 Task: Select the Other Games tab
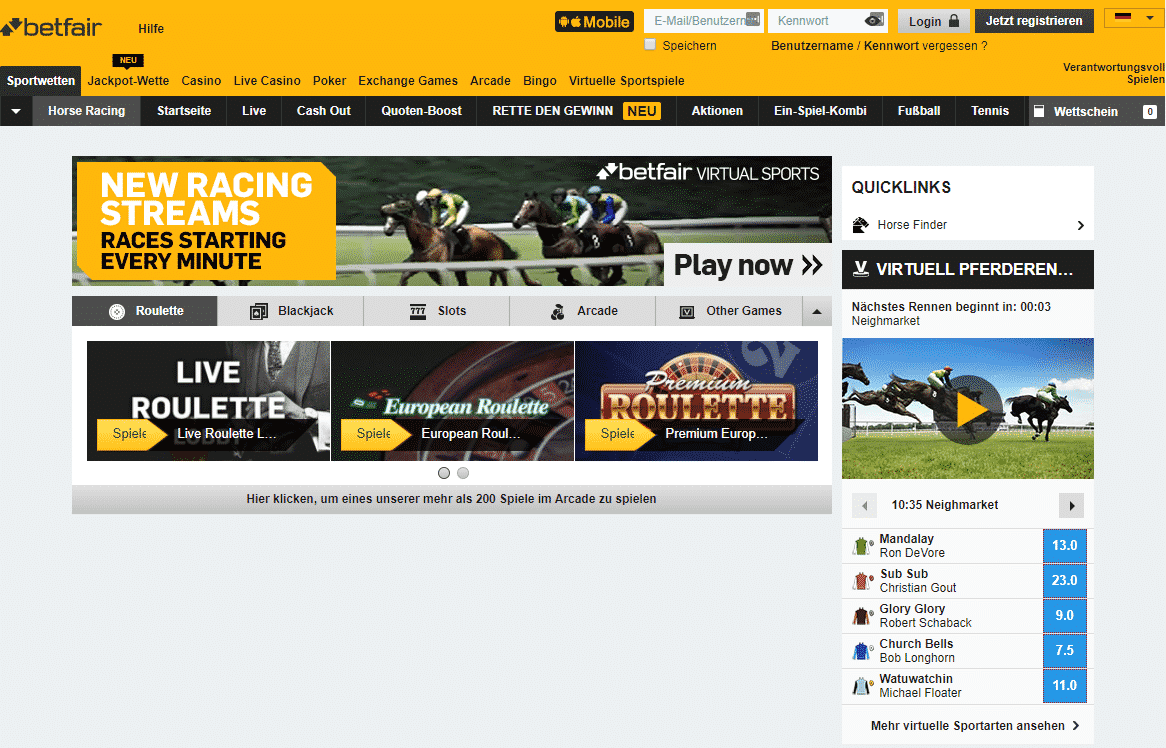tap(729, 311)
